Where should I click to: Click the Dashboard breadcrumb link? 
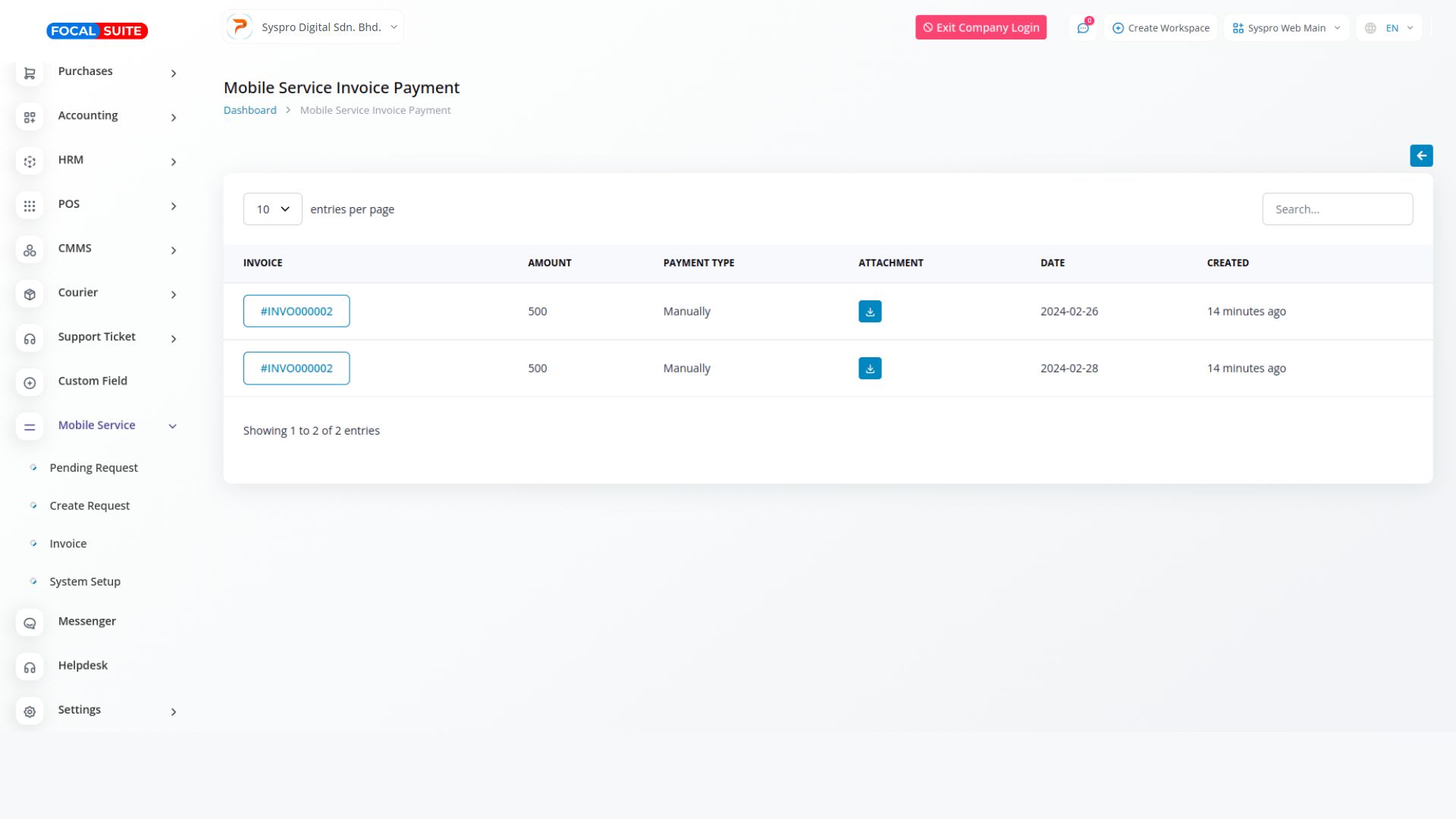click(x=249, y=110)
